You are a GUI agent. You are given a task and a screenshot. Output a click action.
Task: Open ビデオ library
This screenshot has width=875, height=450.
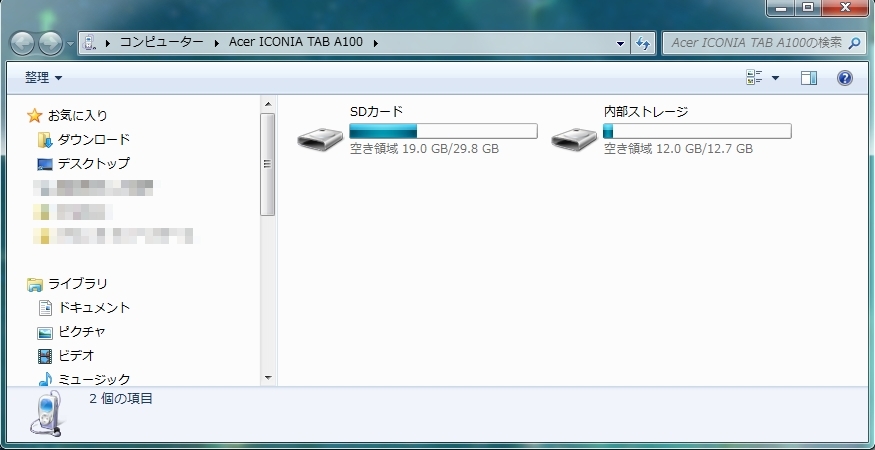tap(76, 355)
